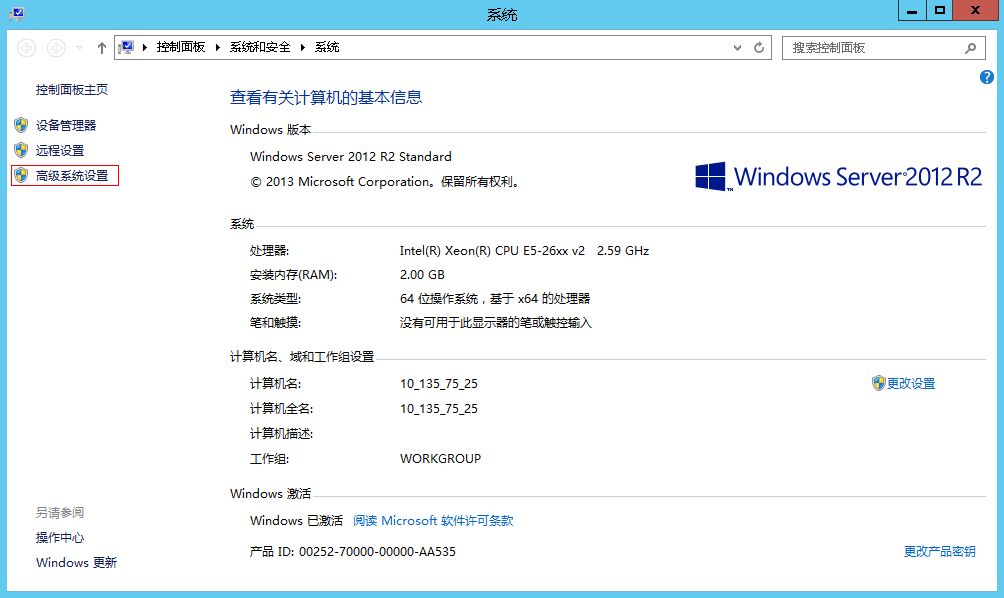Click the computer icon in address bar

126,47
